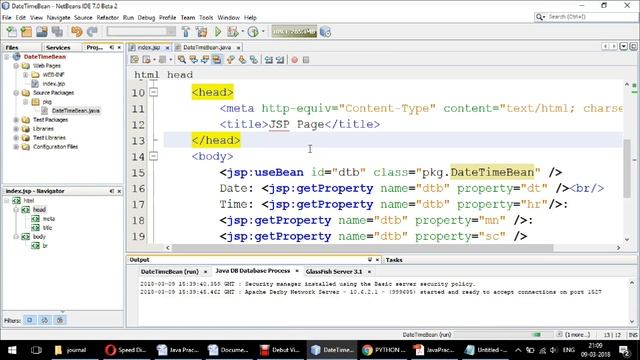Click in the Search (Ctrl+I) field
This screenshot has height=360, width=640.
coord(591,17)
